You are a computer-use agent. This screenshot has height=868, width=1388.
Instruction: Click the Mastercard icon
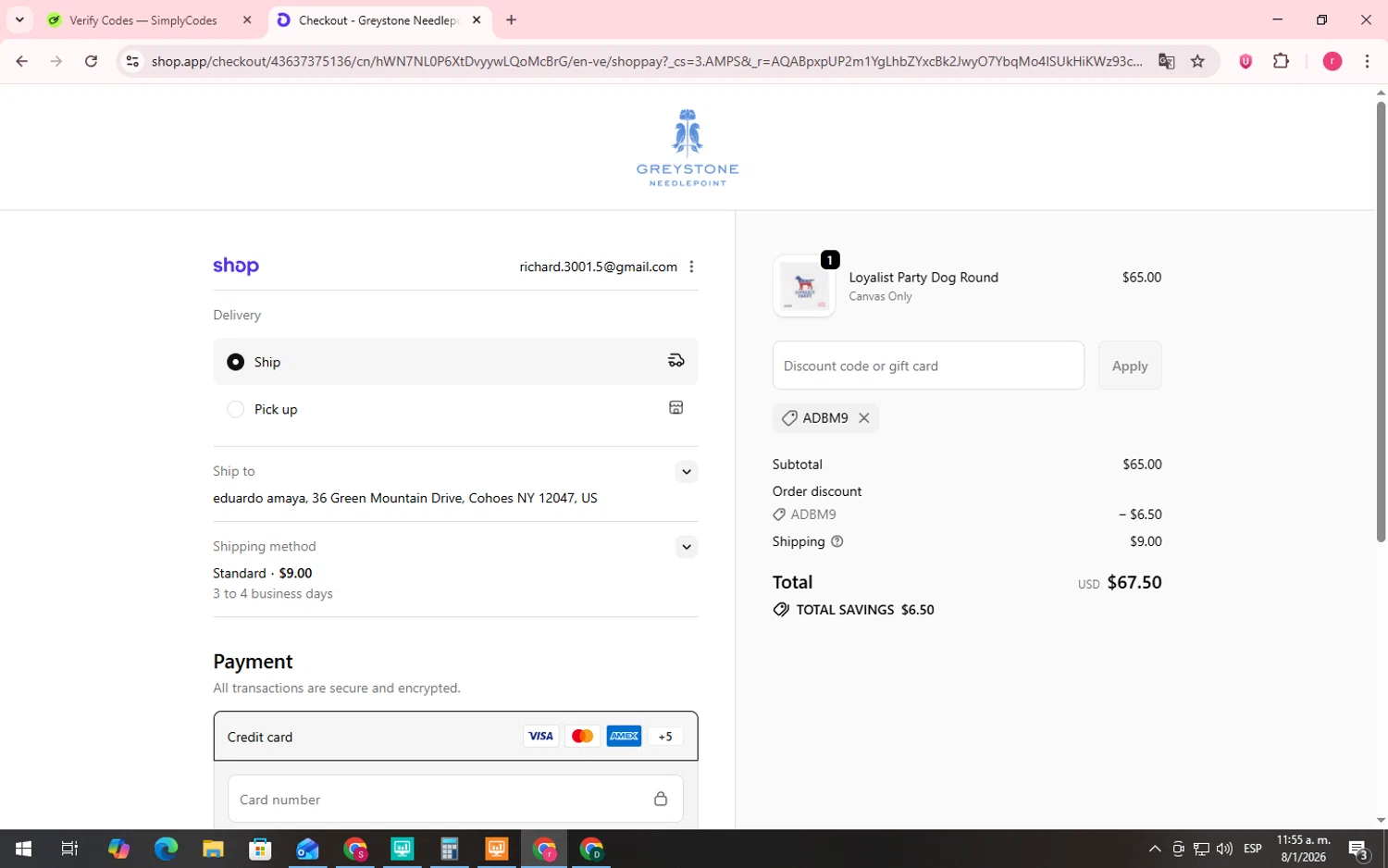pos(582,737)
